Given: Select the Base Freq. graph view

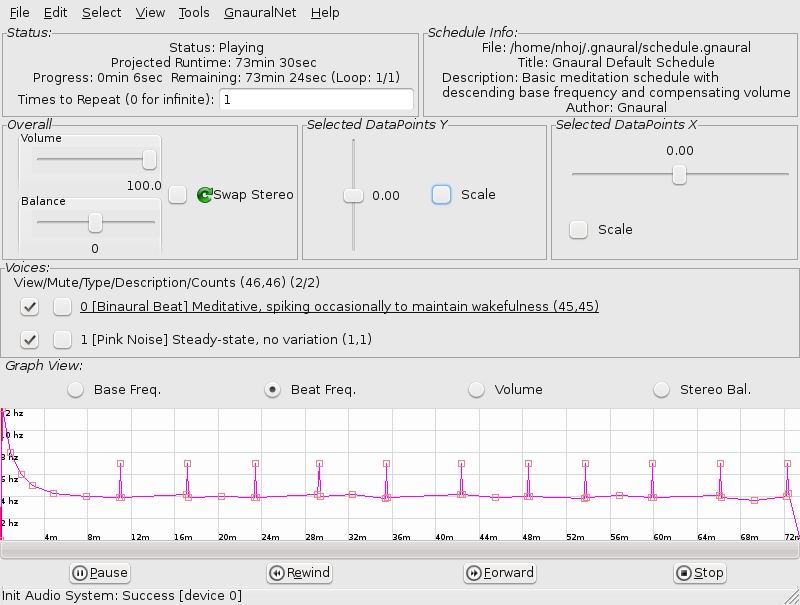Looking at the screenshot, I should point(74,390).
